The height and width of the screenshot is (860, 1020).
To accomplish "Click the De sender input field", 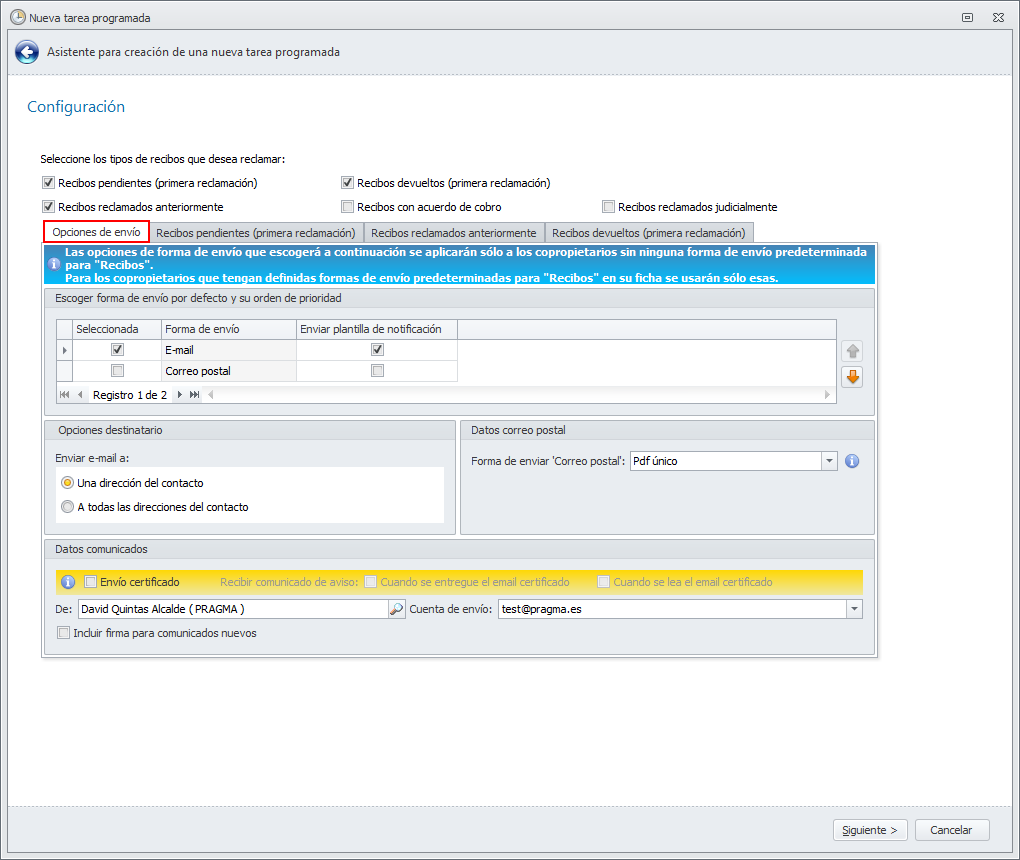I will pyautogui.click(x=234, y=609).
